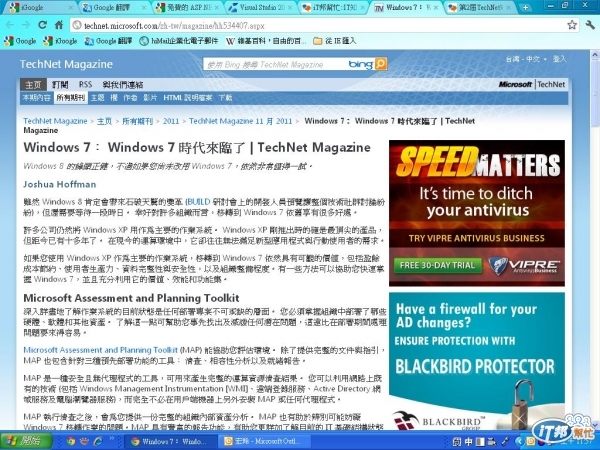600x450 pixels.
Task: Open the 所有期刊 sub-navigation item
Action: pyautogui.click(x=70, y=98)
